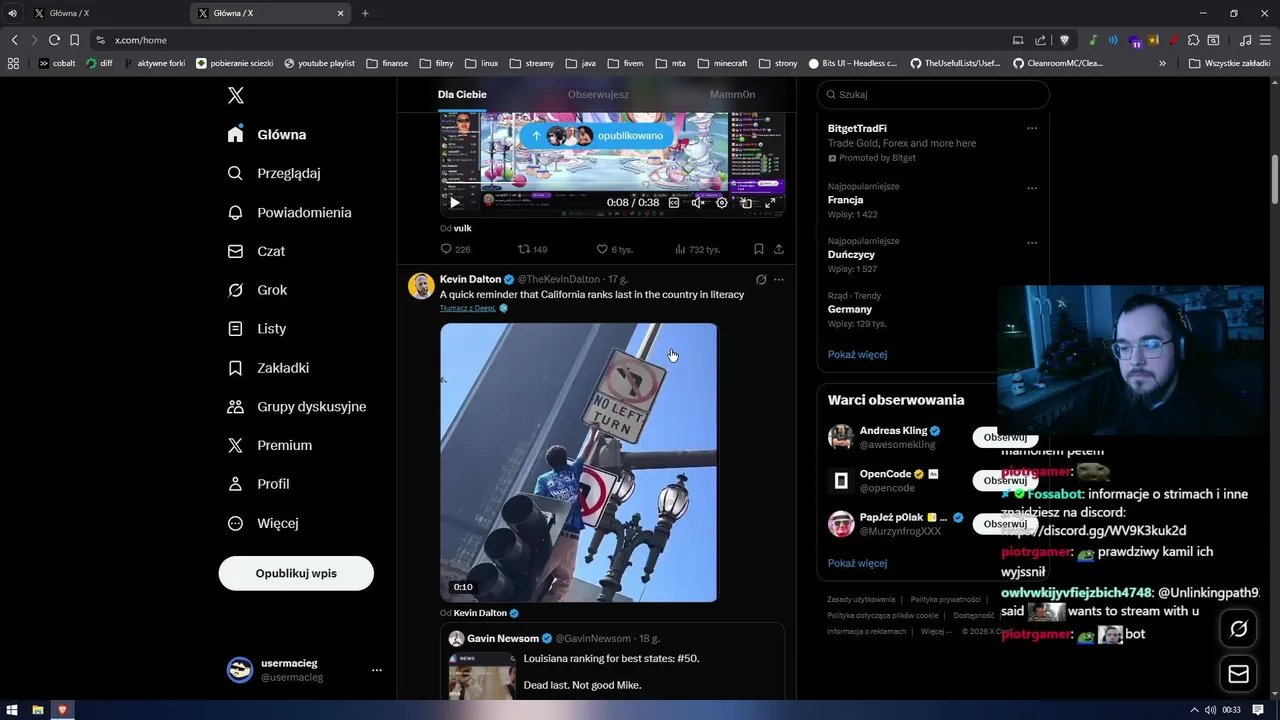Screen dimensions: 1280x720
Task: Switch to the MammOn tab
Action: pyautogui.click(x=732, y=94)
